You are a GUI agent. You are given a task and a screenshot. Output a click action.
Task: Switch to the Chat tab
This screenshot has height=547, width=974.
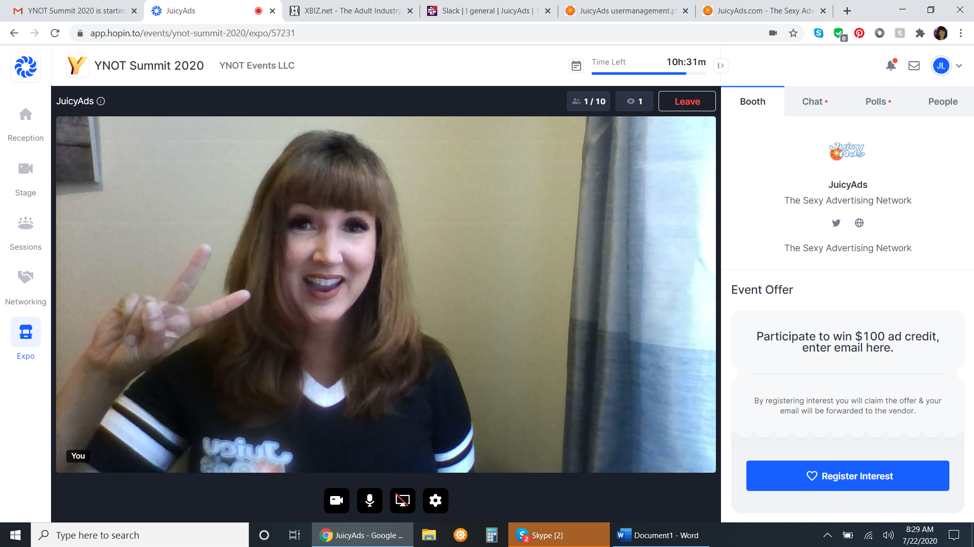814,101
